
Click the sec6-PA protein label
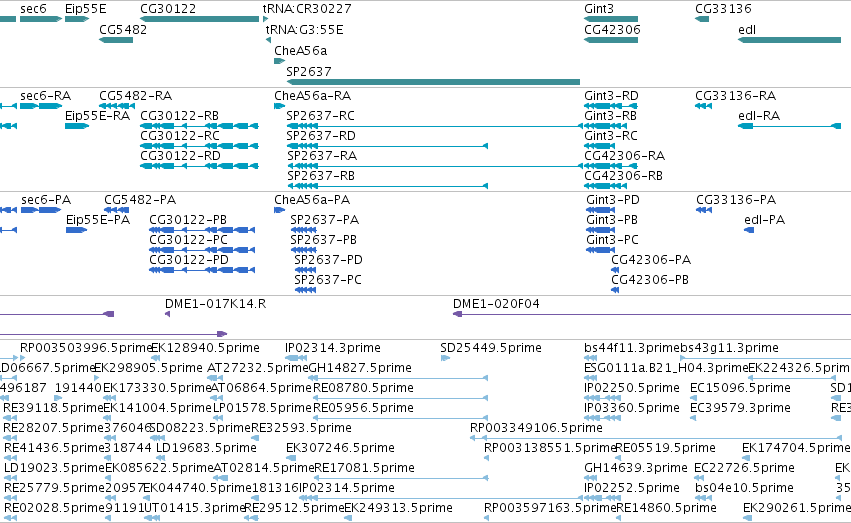(x=46, y=200)
